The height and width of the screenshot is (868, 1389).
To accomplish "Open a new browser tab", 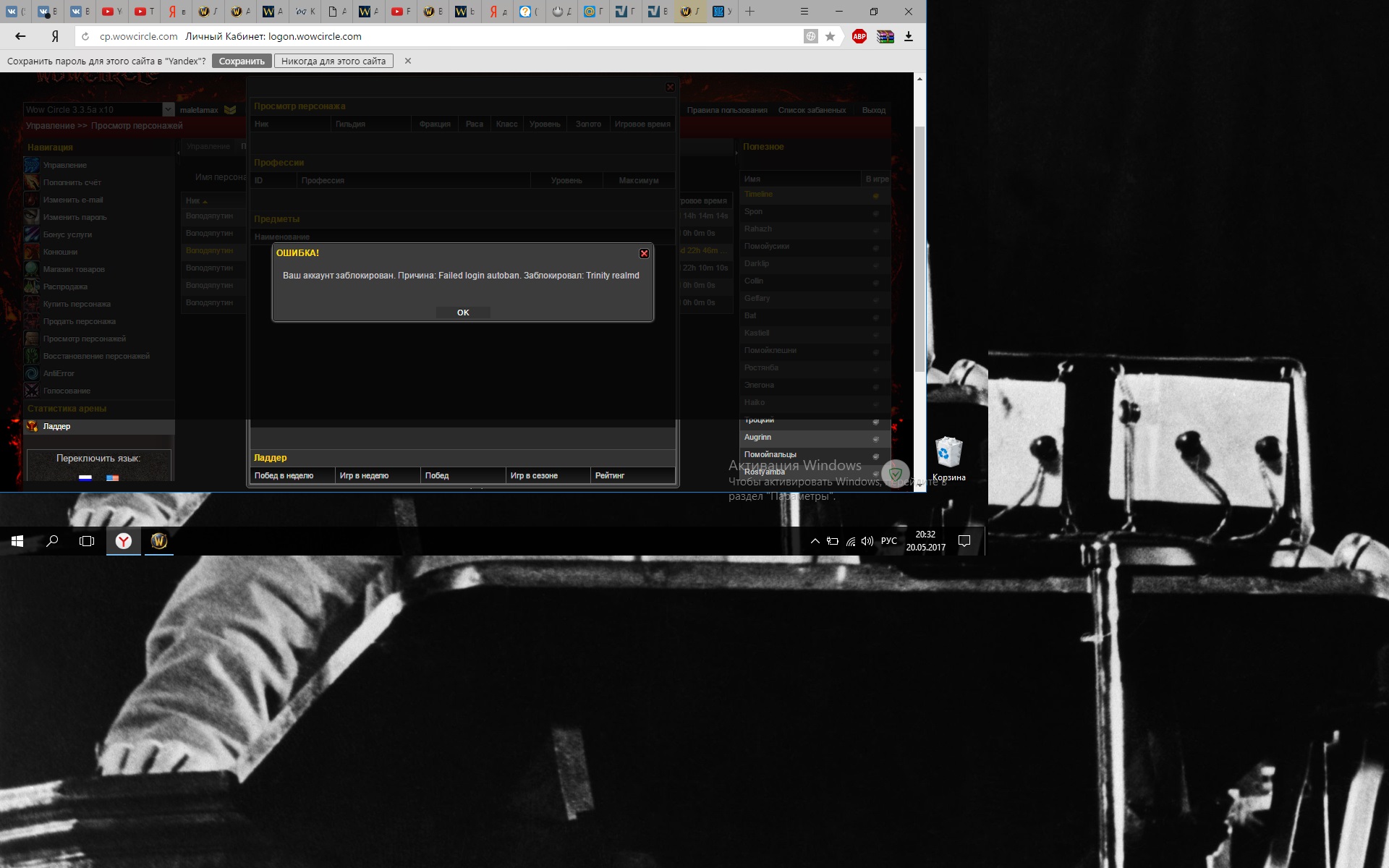I will click(750, 11).
